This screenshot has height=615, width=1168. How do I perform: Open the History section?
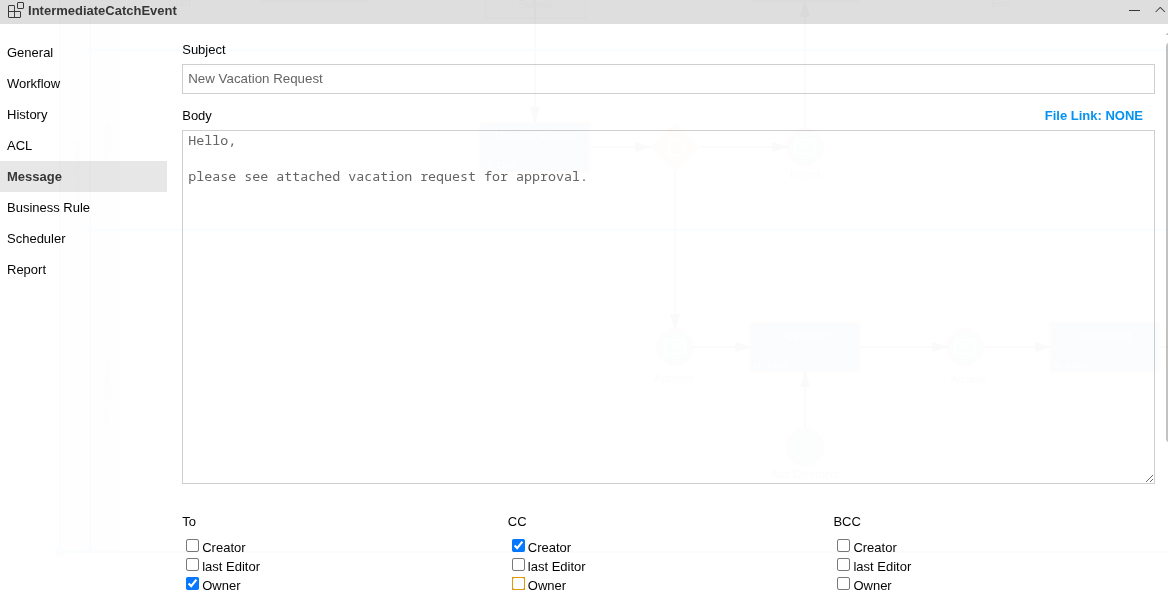(x=27, y=115)
